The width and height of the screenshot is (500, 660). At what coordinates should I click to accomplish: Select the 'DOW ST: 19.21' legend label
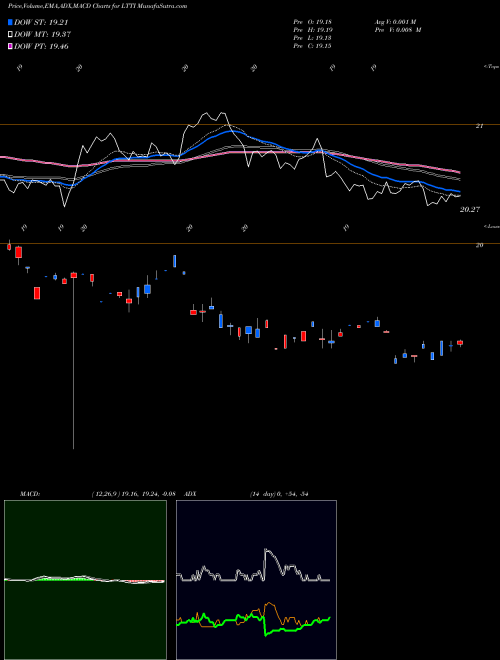coord(41,22)
